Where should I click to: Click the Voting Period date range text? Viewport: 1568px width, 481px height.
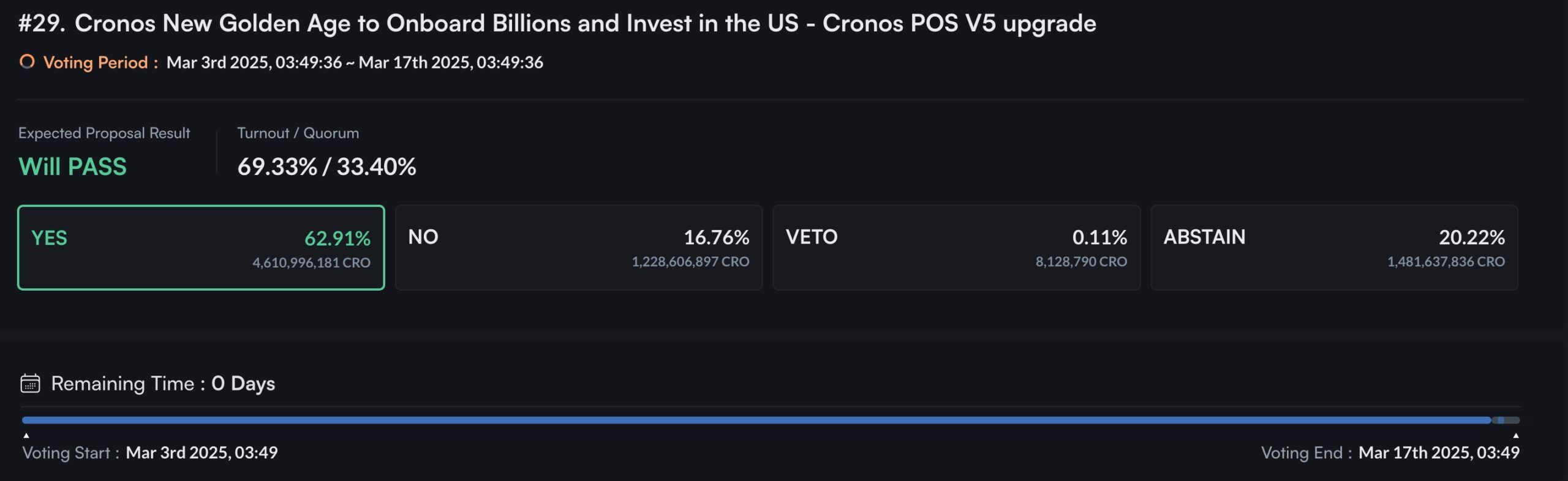(355, 62)
